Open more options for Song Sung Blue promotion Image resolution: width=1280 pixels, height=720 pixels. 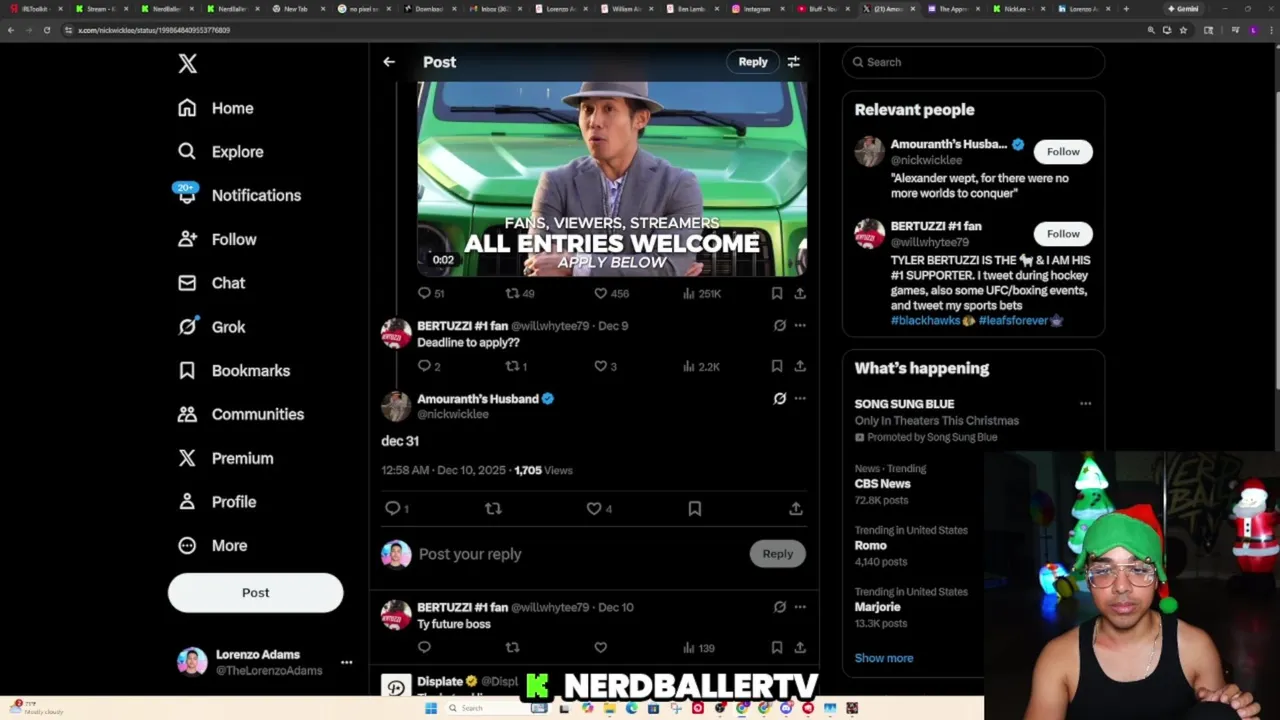(x=1085, y=404)
